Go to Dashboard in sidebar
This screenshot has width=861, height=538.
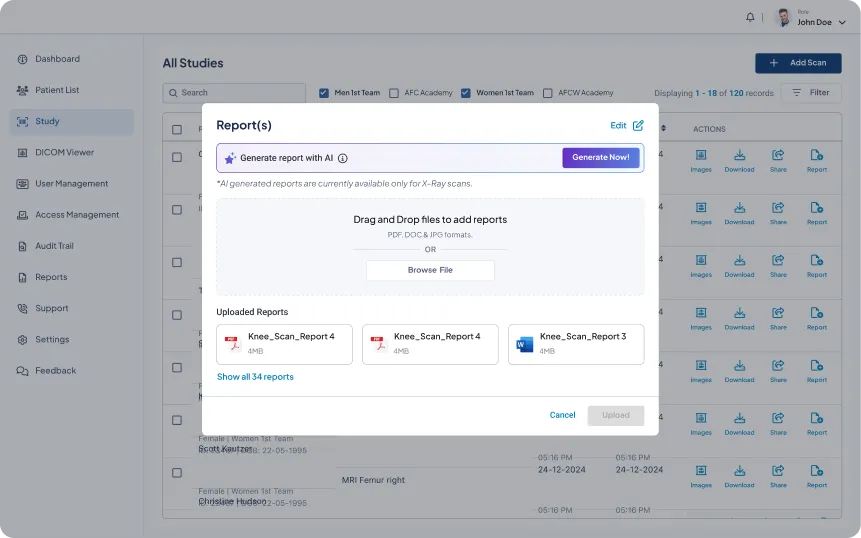(x=57, y=59)
